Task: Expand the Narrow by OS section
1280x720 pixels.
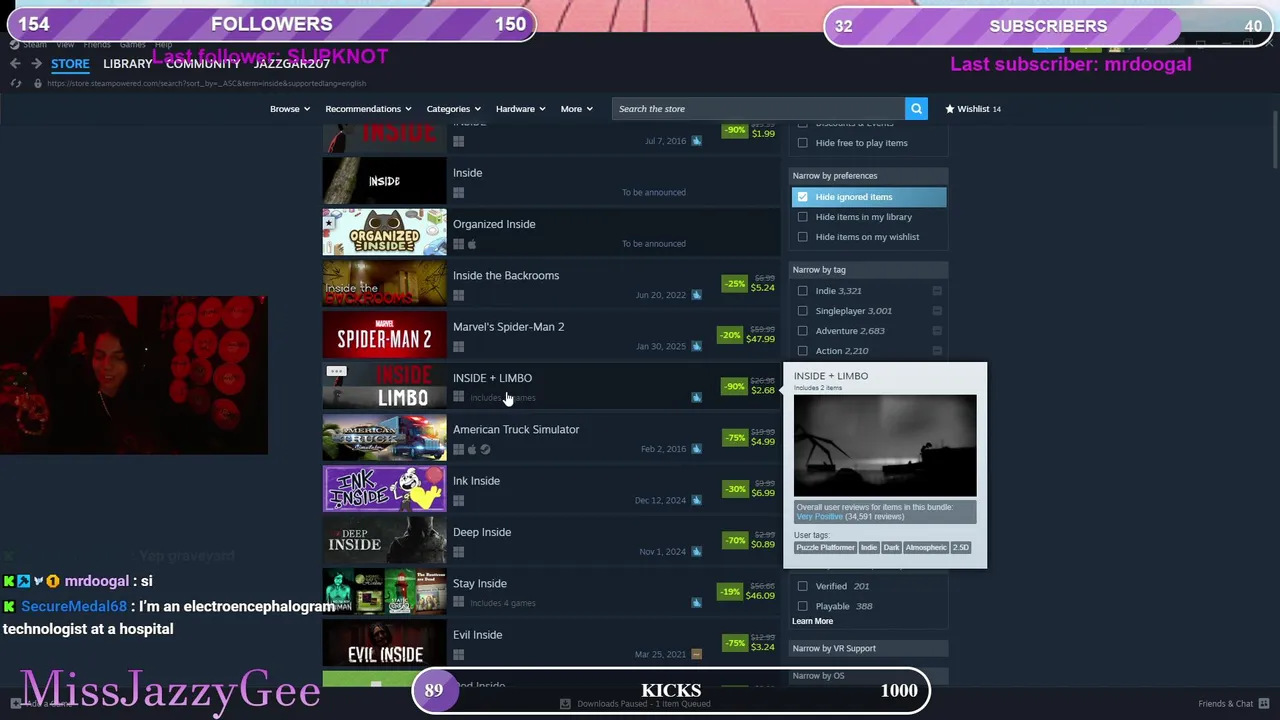Action: 866,676
